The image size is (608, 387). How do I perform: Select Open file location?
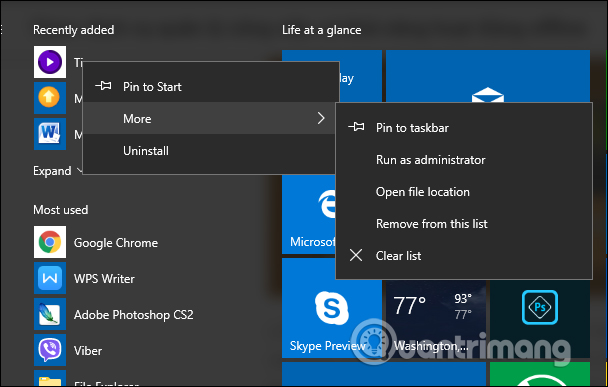pyautogui.click(x=464, y=192)
